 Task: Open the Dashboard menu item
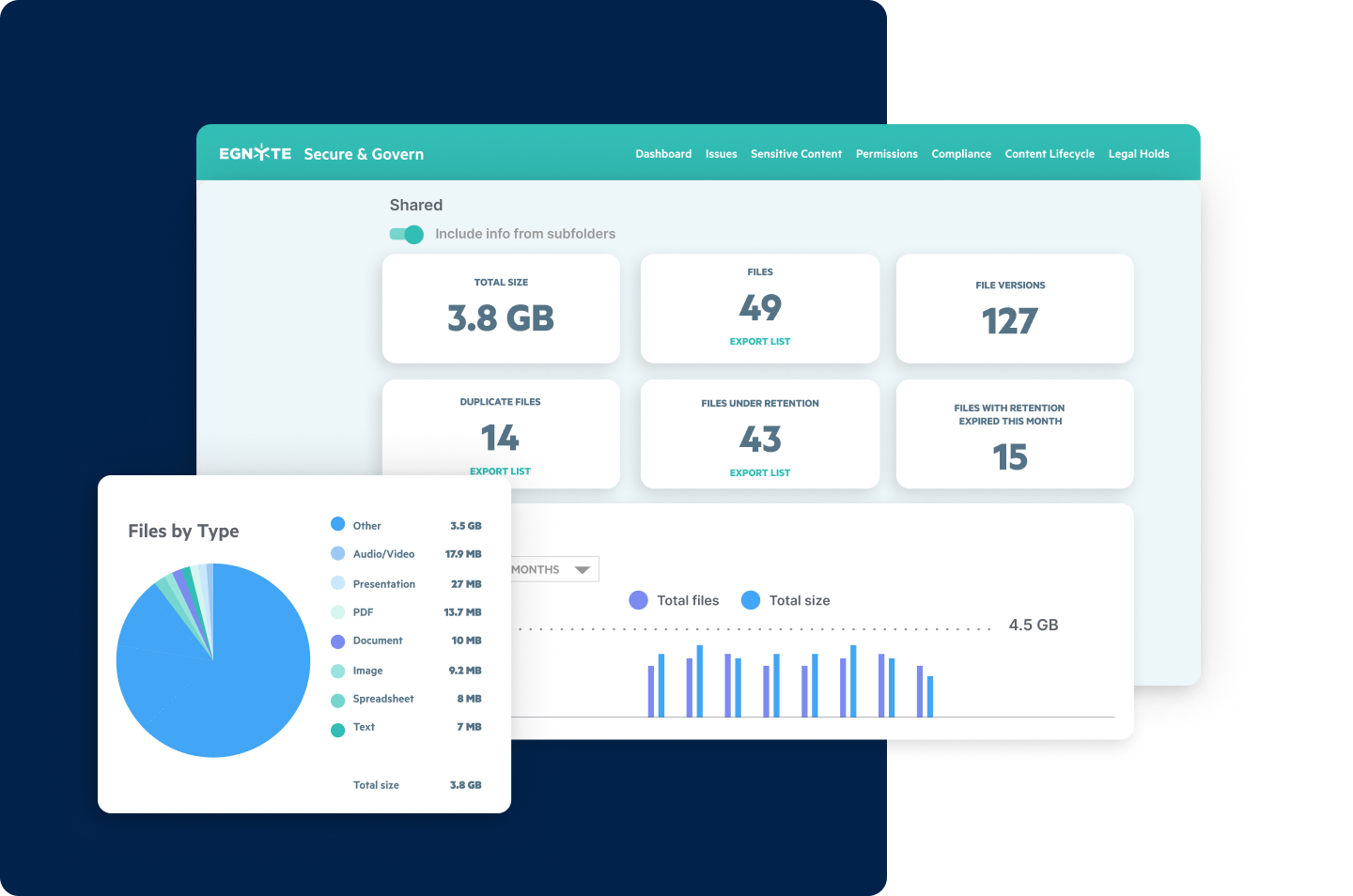click(x=663, y=153)
